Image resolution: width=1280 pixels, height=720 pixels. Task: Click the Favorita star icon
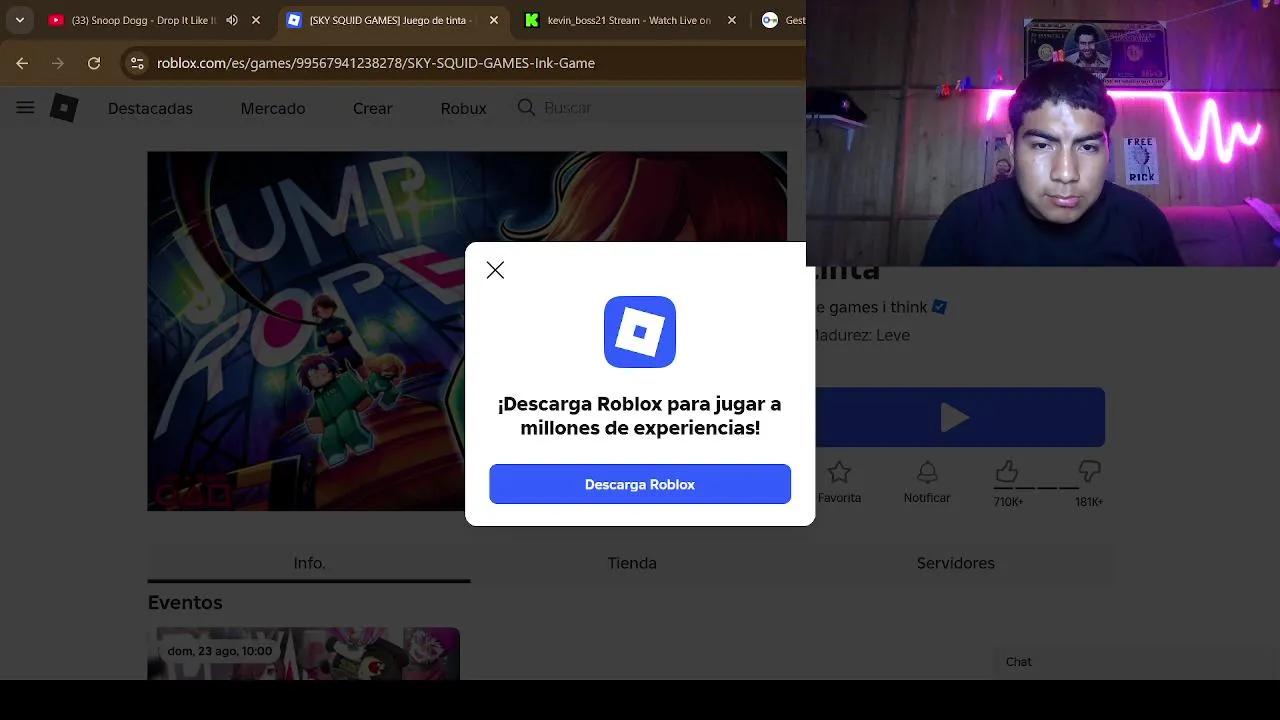pos(839,472)
